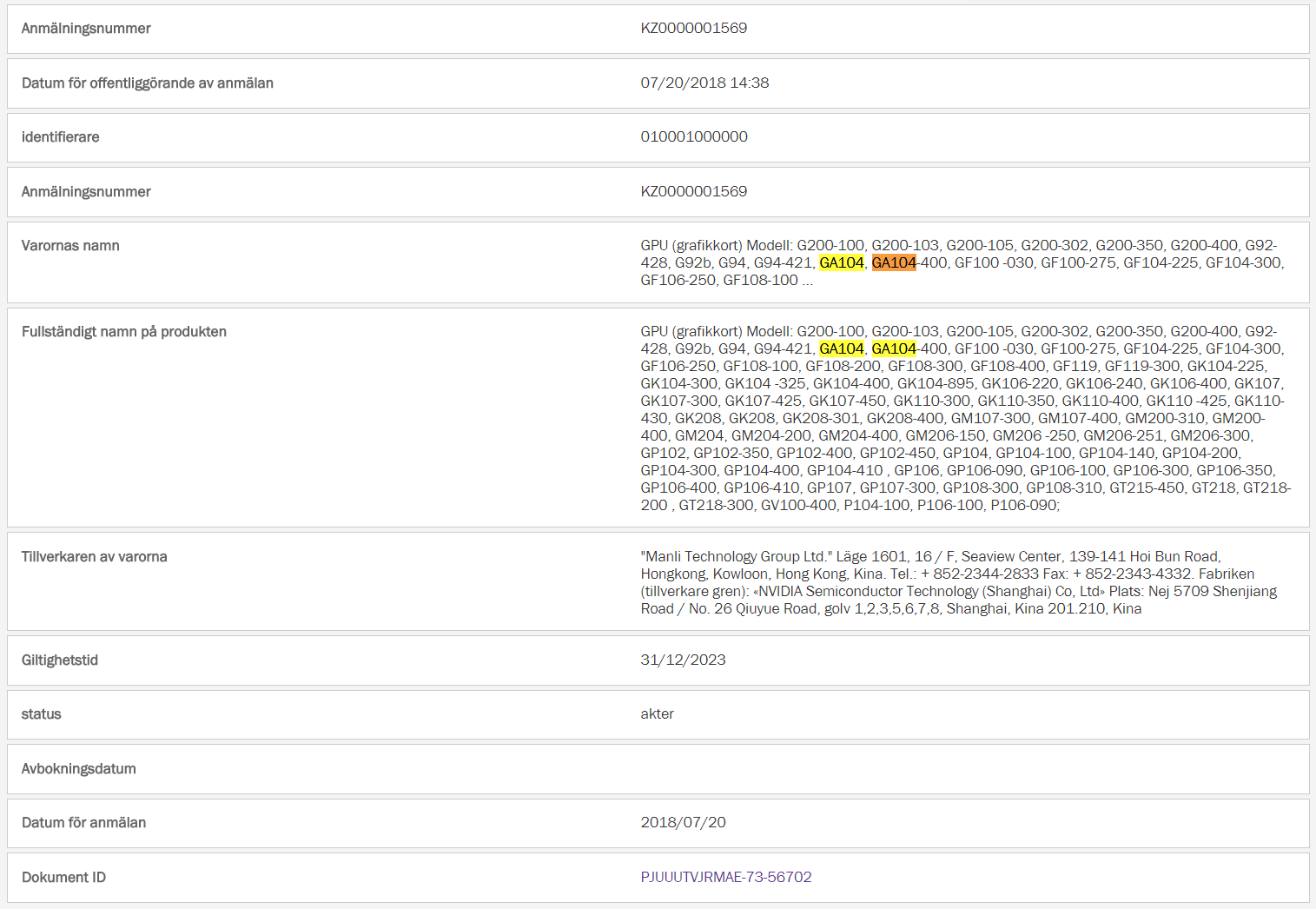Image resolution: width=1316 pixels, height=909 pixels.
Task: Click the Manli Technology Group manufacturer text
Action: click(x=737, y=556)
